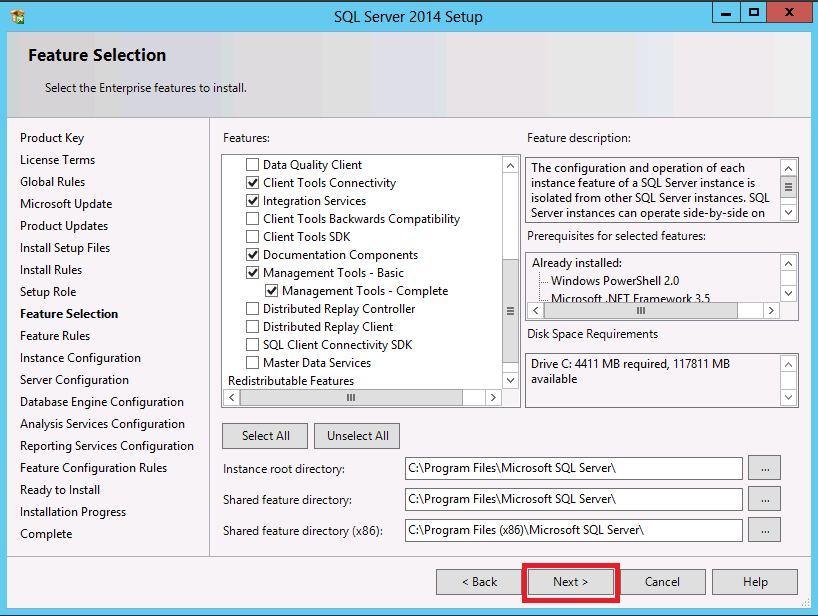Screen dimensions: 818x616
Task: Click the Setup Role step
Action: [48, 292]
